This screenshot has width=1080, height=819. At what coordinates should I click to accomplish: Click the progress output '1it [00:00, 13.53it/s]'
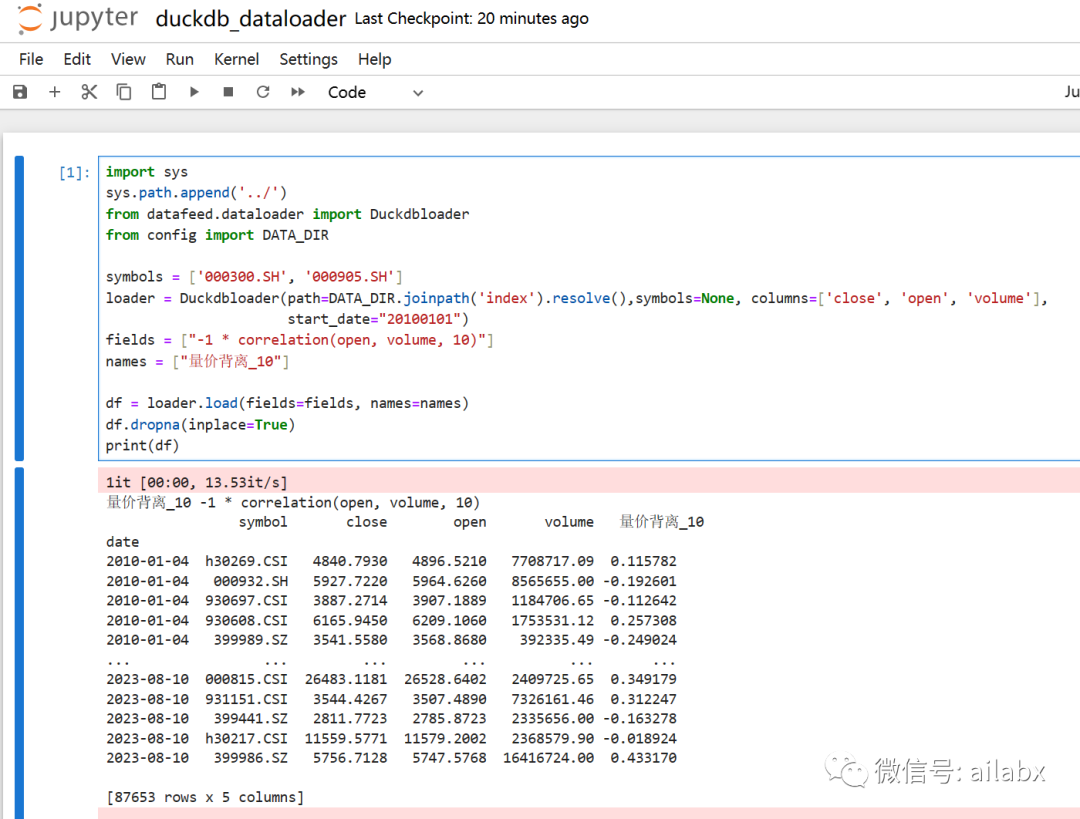197,482
